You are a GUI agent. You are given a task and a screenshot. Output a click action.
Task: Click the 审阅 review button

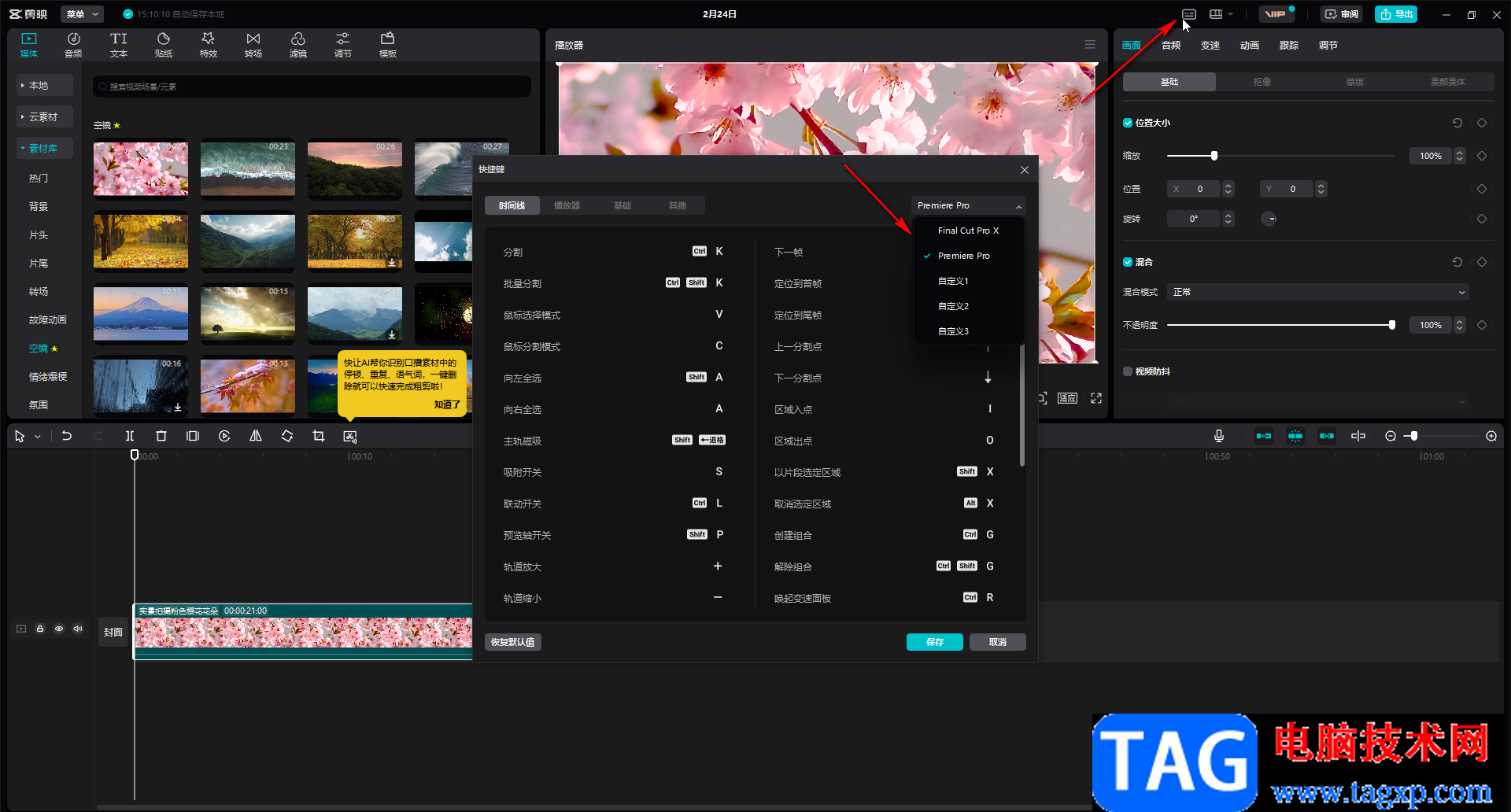(1342, 14)
